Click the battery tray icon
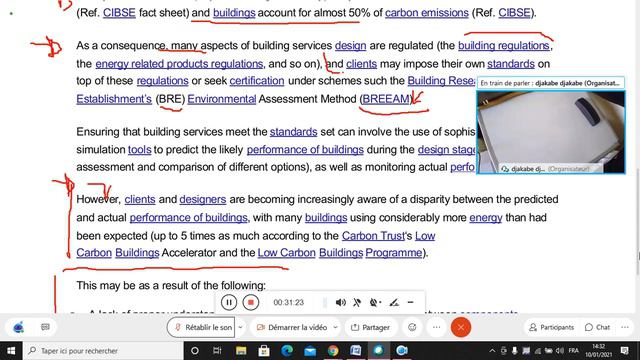 pyautogui.click(x=549, y=351)
